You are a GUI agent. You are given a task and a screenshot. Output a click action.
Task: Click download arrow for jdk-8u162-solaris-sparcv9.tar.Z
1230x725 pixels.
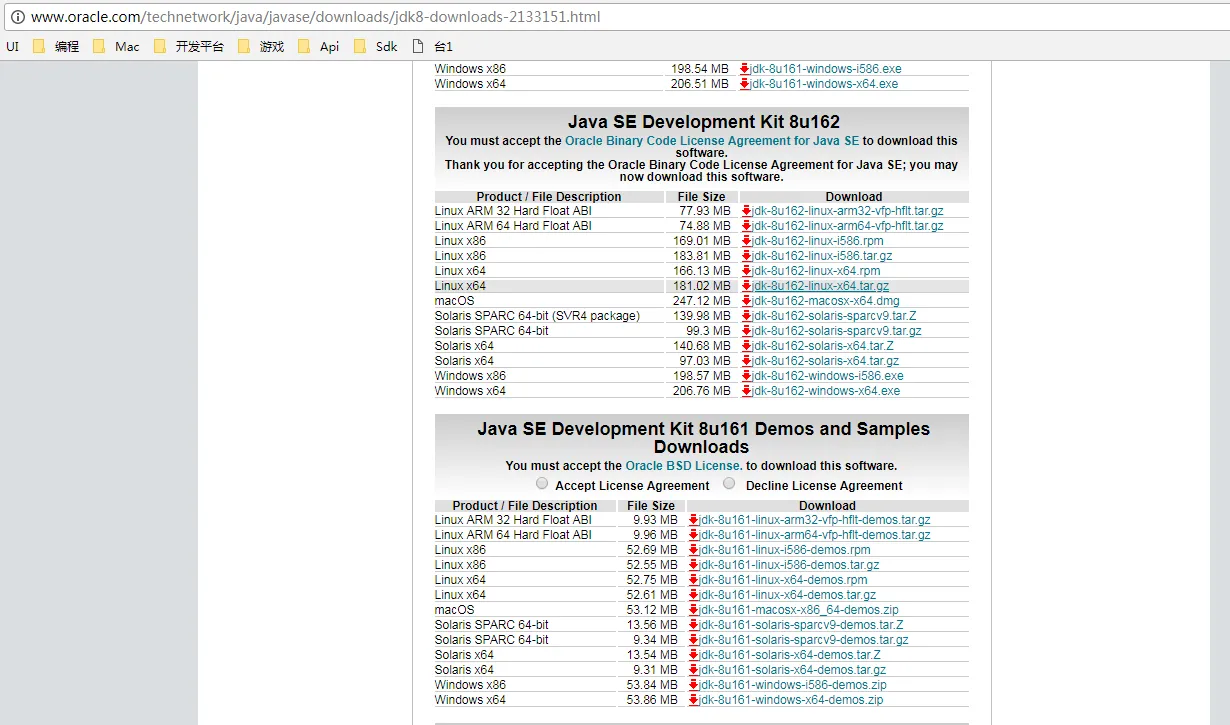tap(746, 316)
